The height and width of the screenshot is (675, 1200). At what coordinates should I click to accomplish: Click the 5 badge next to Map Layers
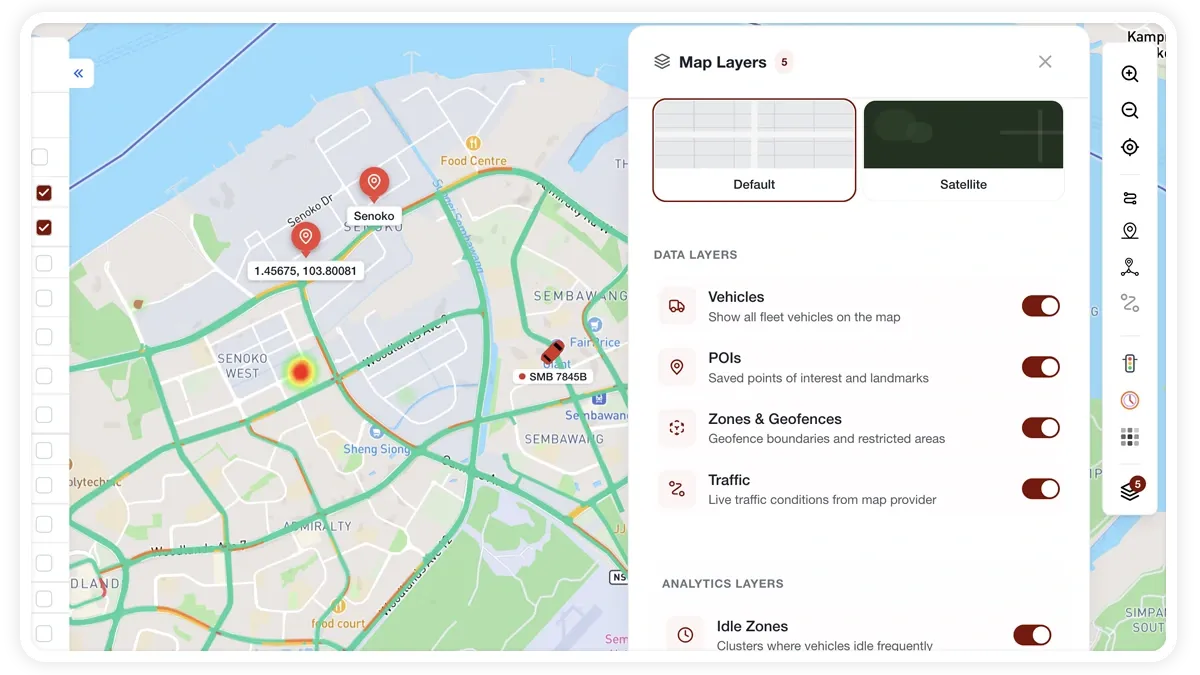(x=784, y=62)
